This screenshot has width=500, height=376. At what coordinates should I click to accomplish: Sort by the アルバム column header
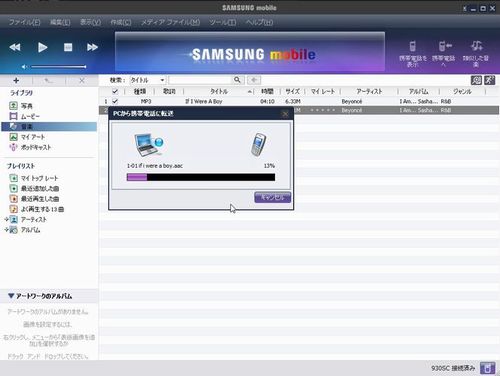pyautogui.click(x=418, y=91)
